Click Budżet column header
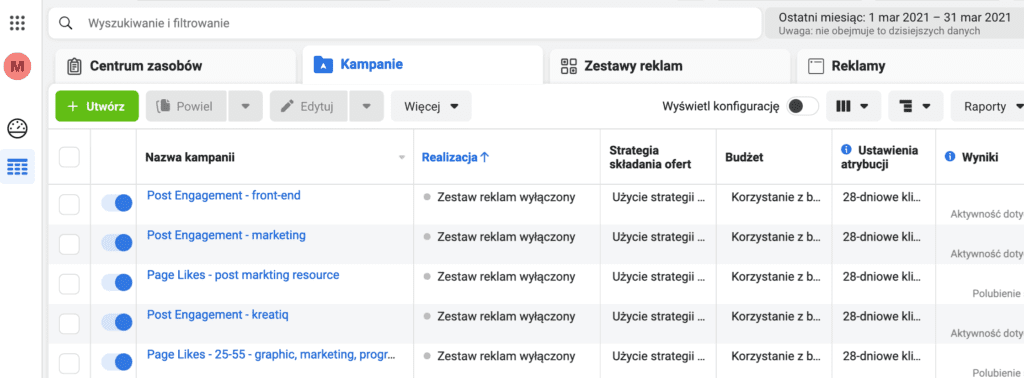This screenshot has width=1024, height=378. [x=744, y=157]
